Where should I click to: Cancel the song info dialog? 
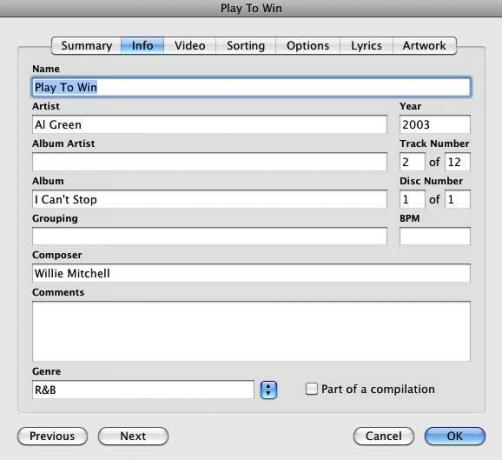tap(383, 436)
